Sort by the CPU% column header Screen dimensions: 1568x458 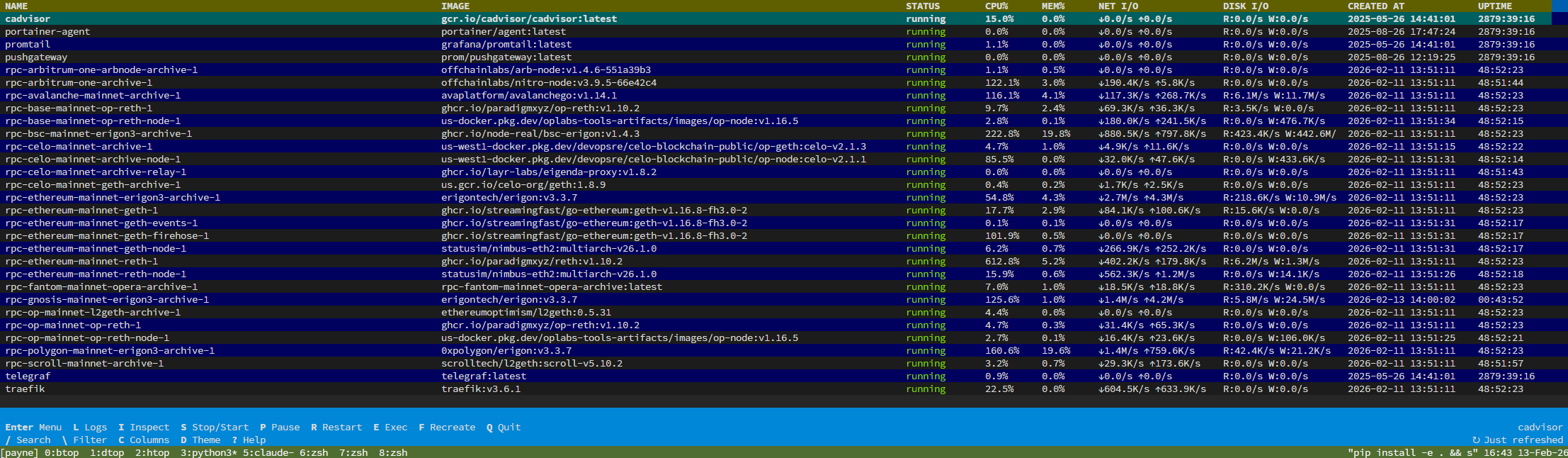click(996, 6)
